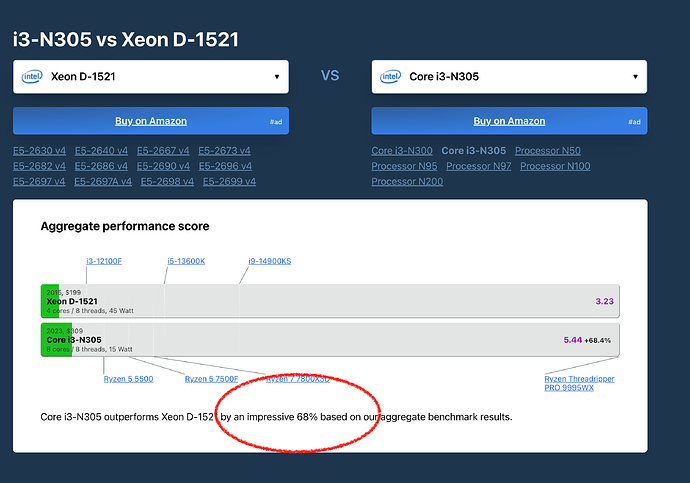Click the Xeon D-1521 green score bar

coord(50,301)
